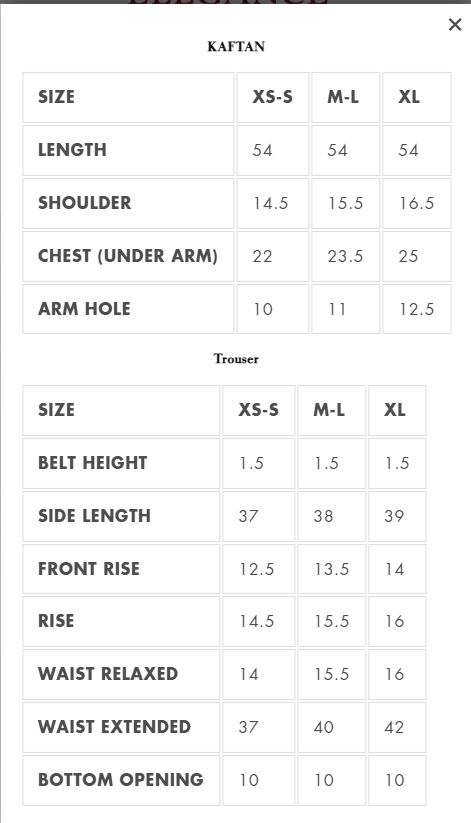Click the WAIST EXTENDED row label
Image resolution: width=471 pixels, height=823 pixels.
(x=114, y=727)
